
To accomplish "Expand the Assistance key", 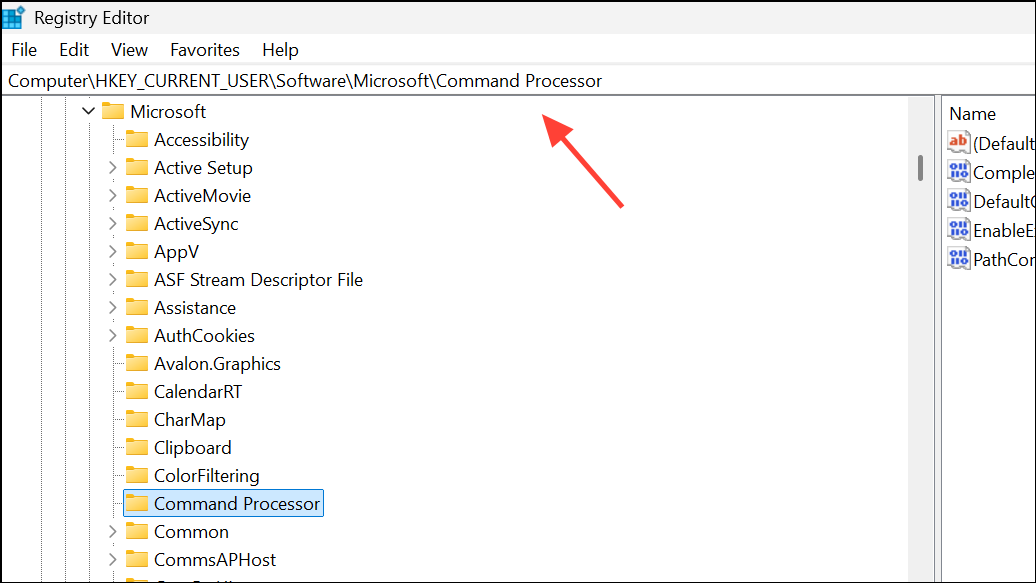I will pos(112,308).
